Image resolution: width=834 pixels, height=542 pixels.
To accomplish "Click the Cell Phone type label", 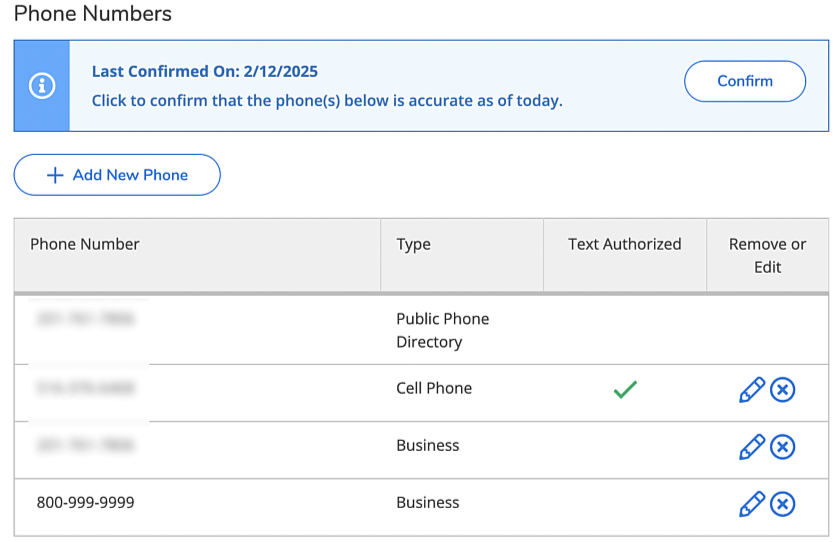I will click(434, 388).
